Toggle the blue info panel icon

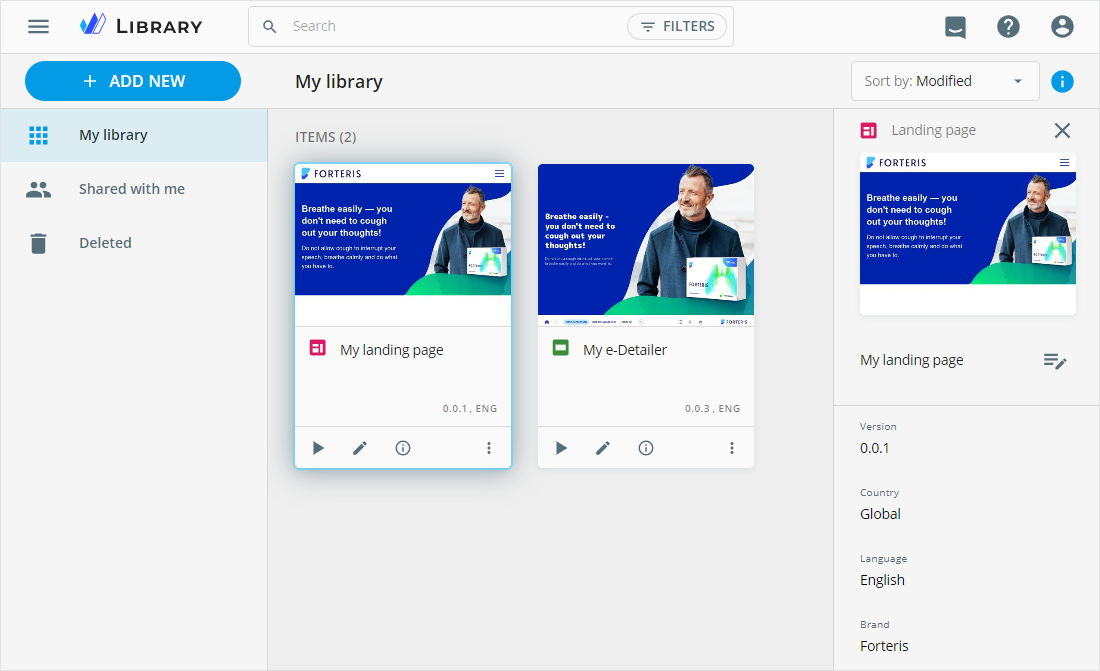[x=1062, y=82]
